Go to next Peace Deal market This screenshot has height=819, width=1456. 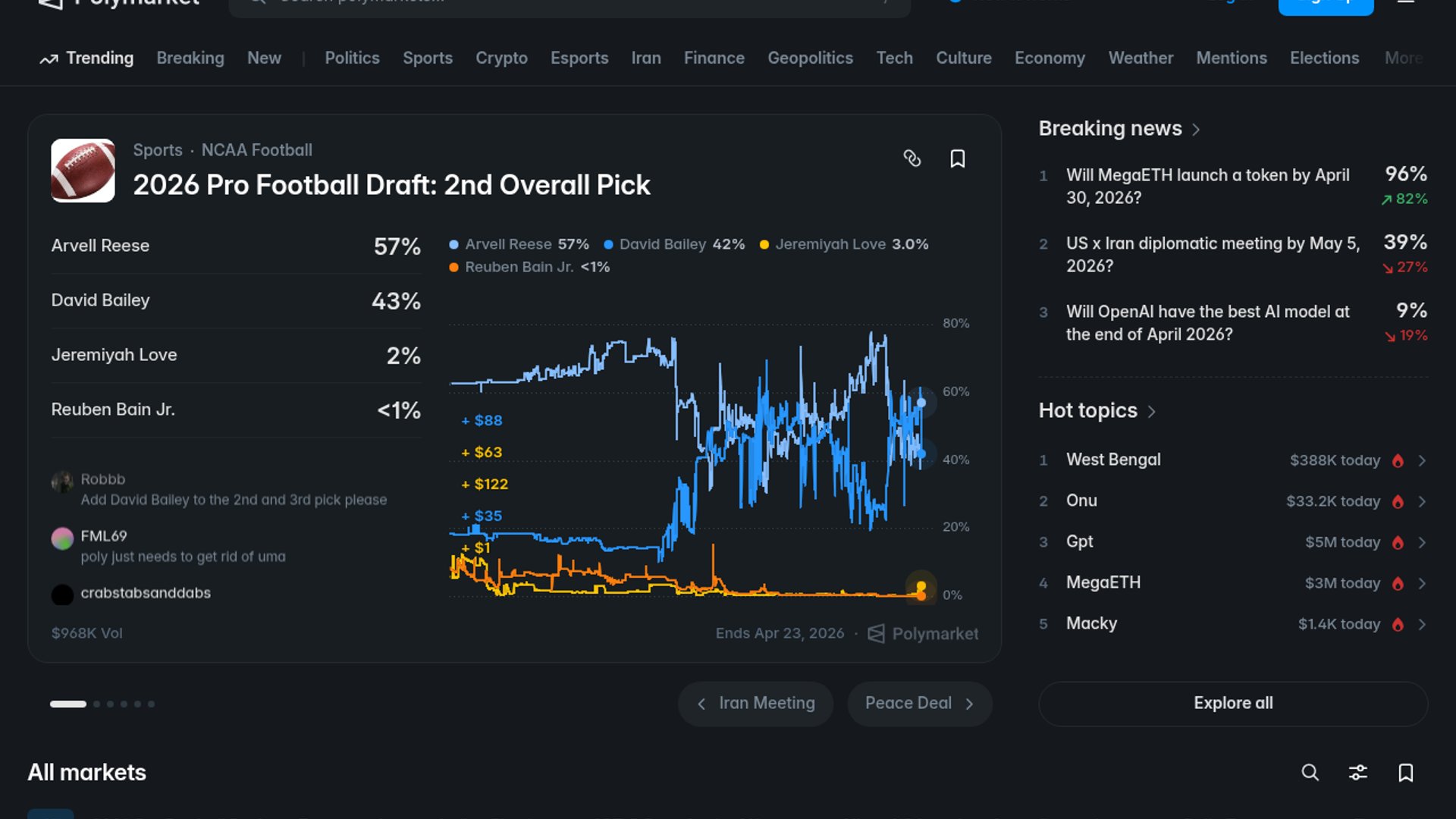[919, 703]
